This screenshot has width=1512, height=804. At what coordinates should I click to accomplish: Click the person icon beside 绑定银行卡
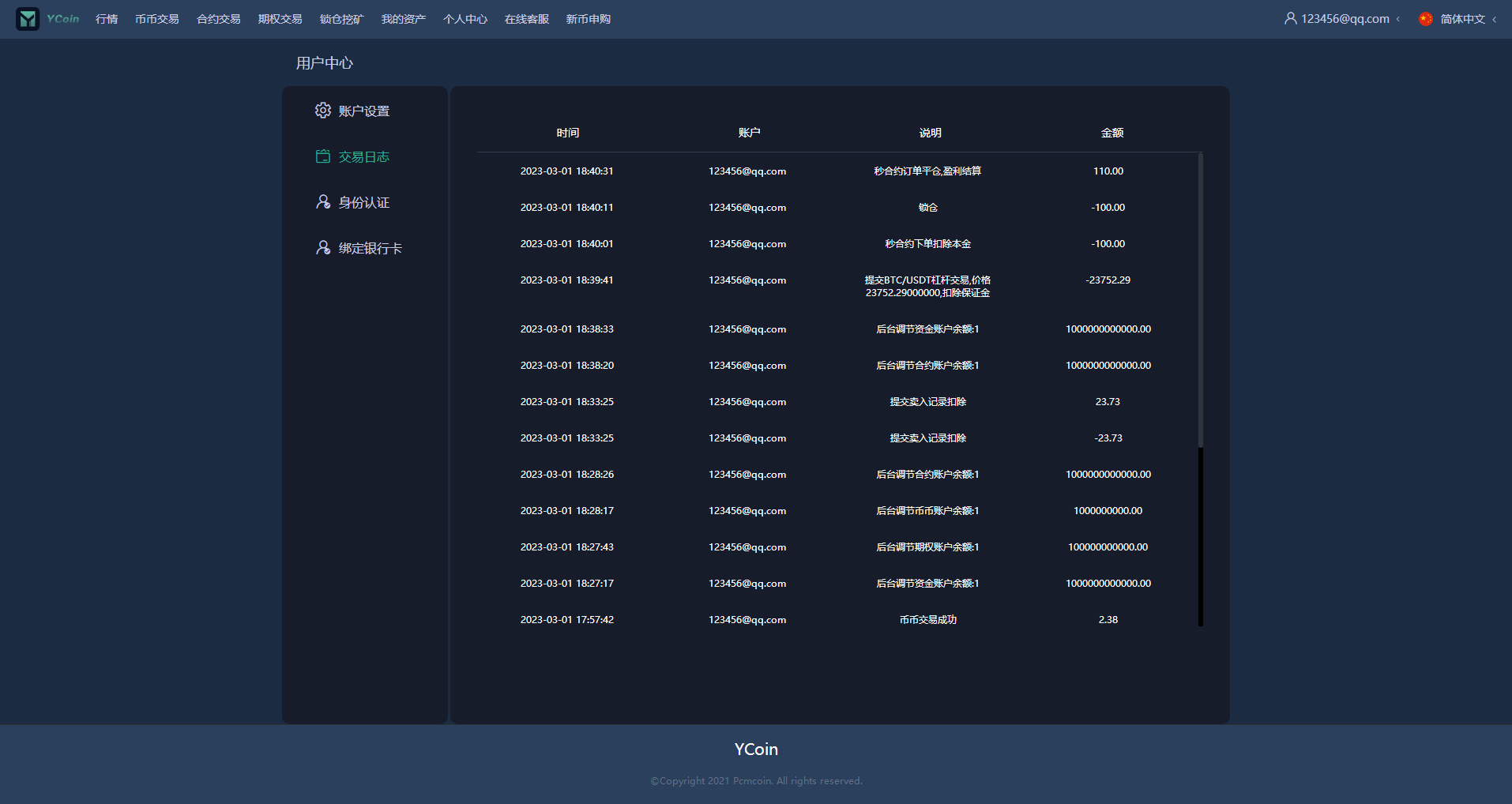coord(322,248)
